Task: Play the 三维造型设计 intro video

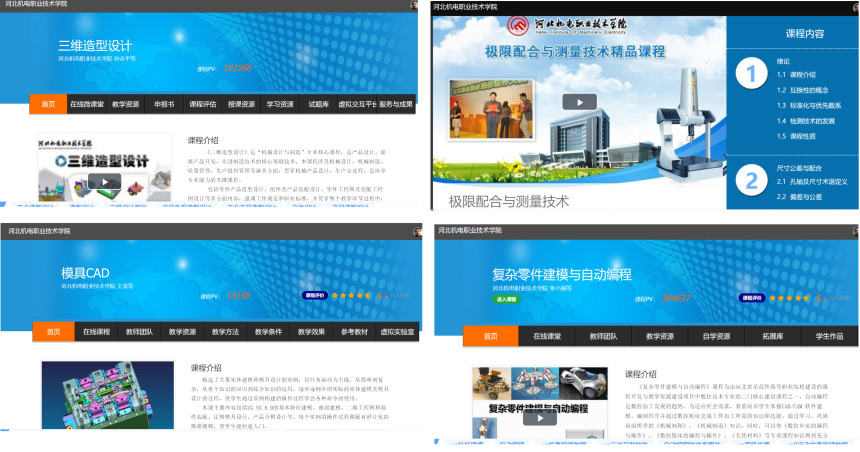Action: tap(104, 182)
